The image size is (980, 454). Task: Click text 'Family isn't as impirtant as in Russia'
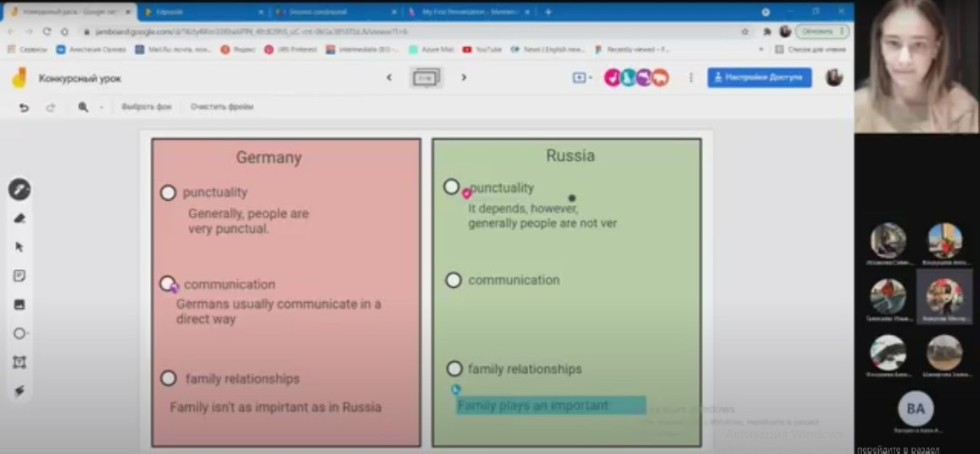pyautogui.click(x=276, y=407)
